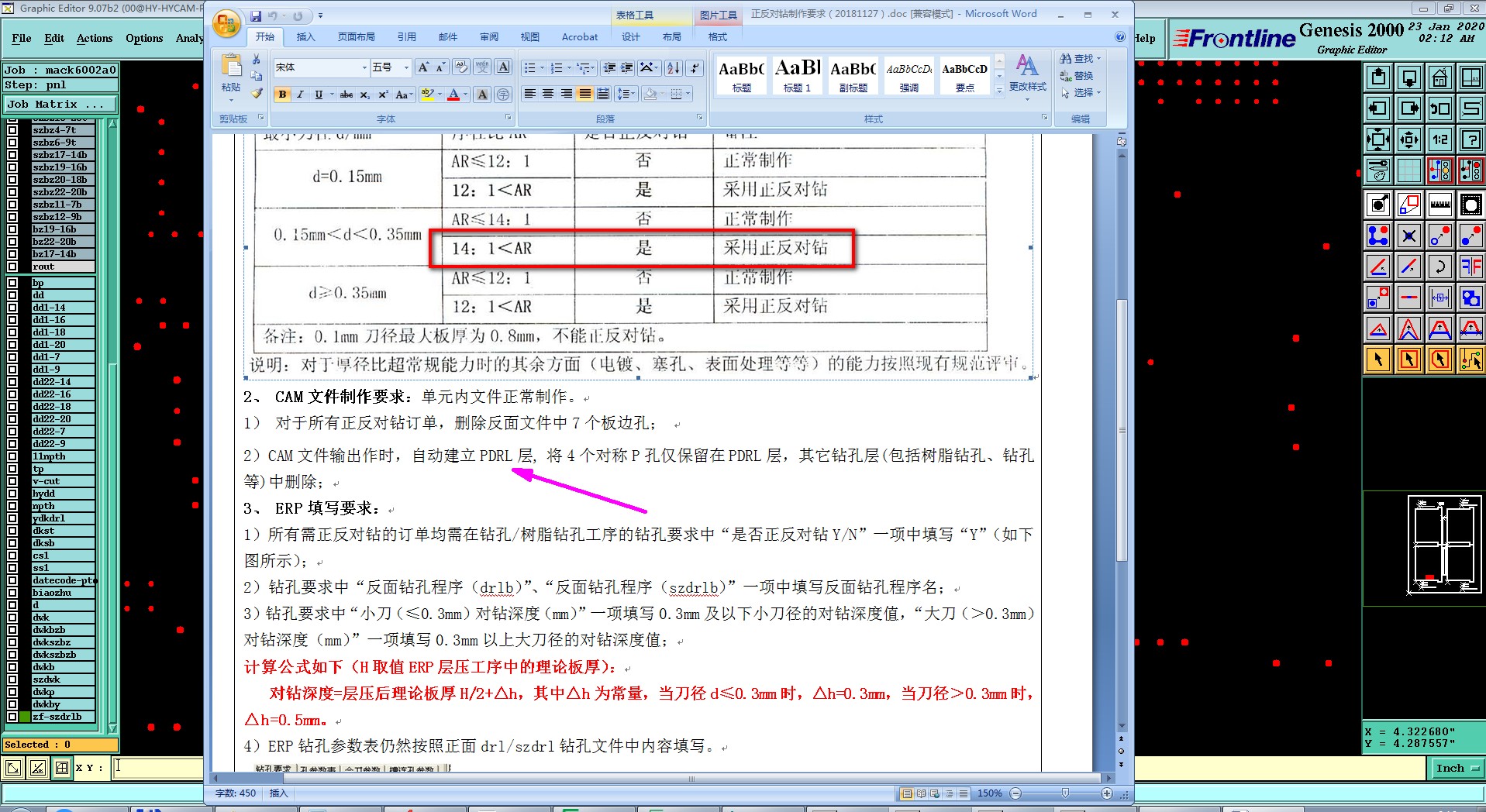
Task: Expand the styles gallery More arrow
Action: tap(999, 91)
